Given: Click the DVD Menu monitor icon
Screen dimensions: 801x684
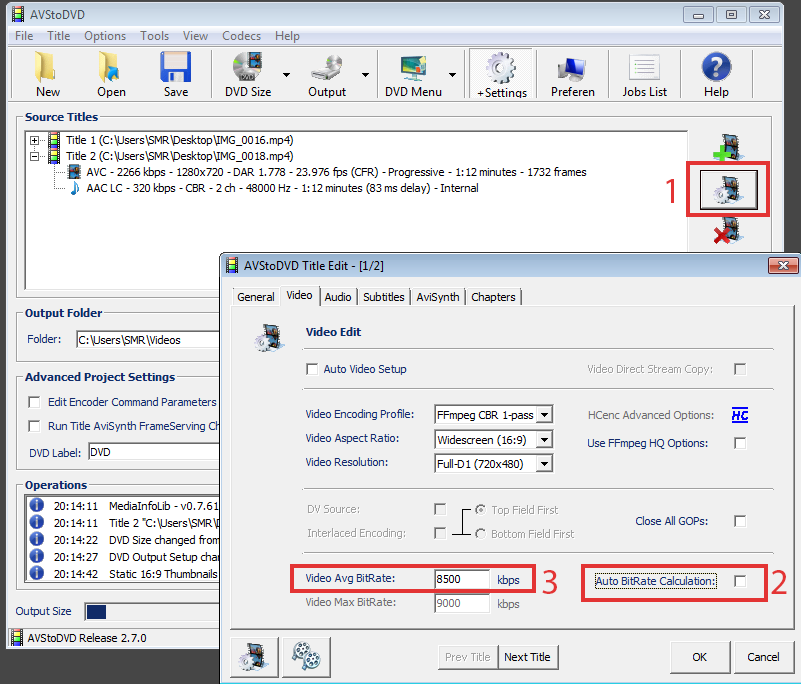Looking at the screenshot, I should click(x=413, y=67).
